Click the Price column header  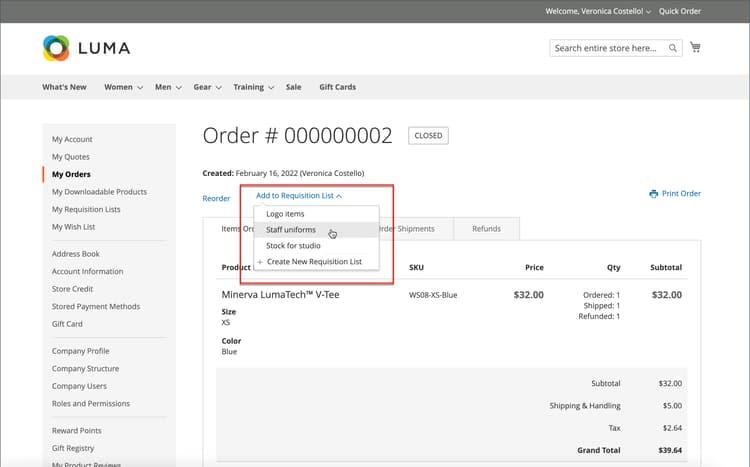pyautogui.click(x=534, y=267)
